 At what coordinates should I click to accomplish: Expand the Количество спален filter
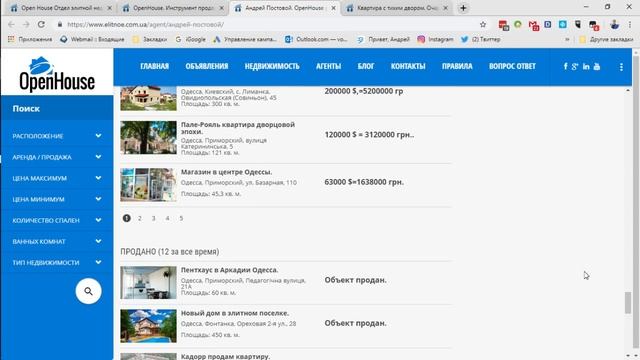click(x=57, y=220)
